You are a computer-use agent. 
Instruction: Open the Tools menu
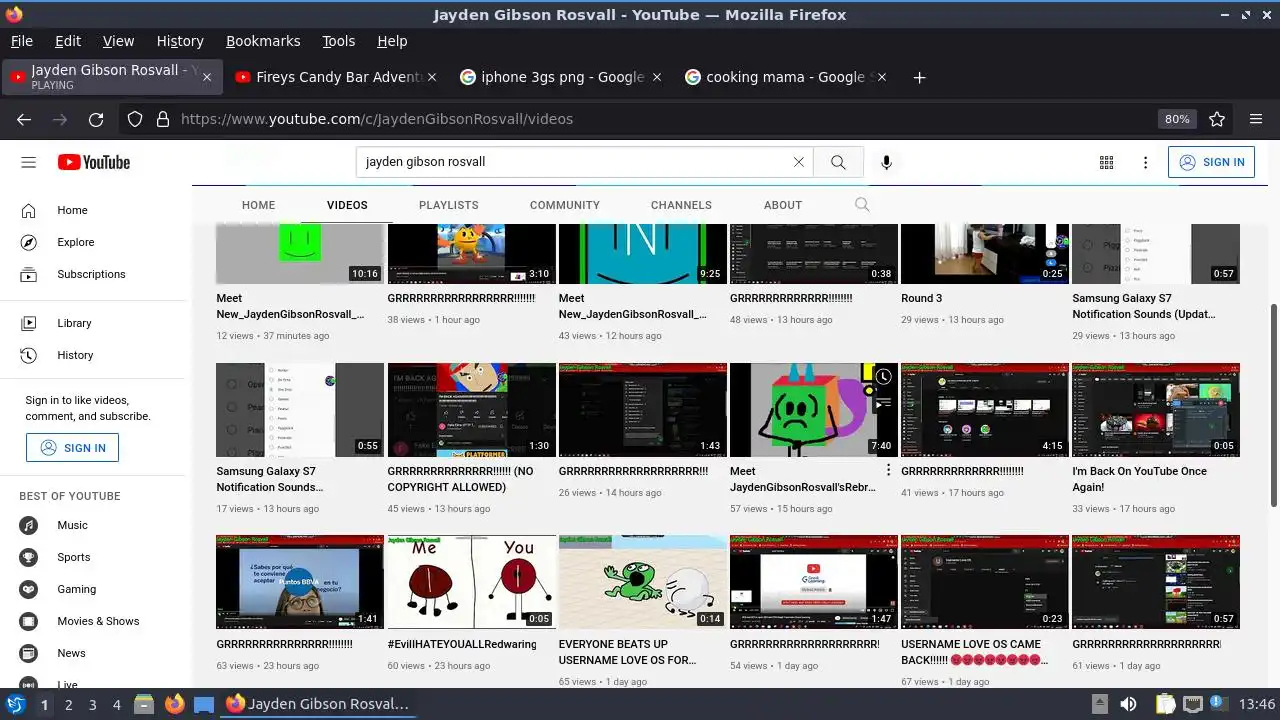tap(339, 41)
